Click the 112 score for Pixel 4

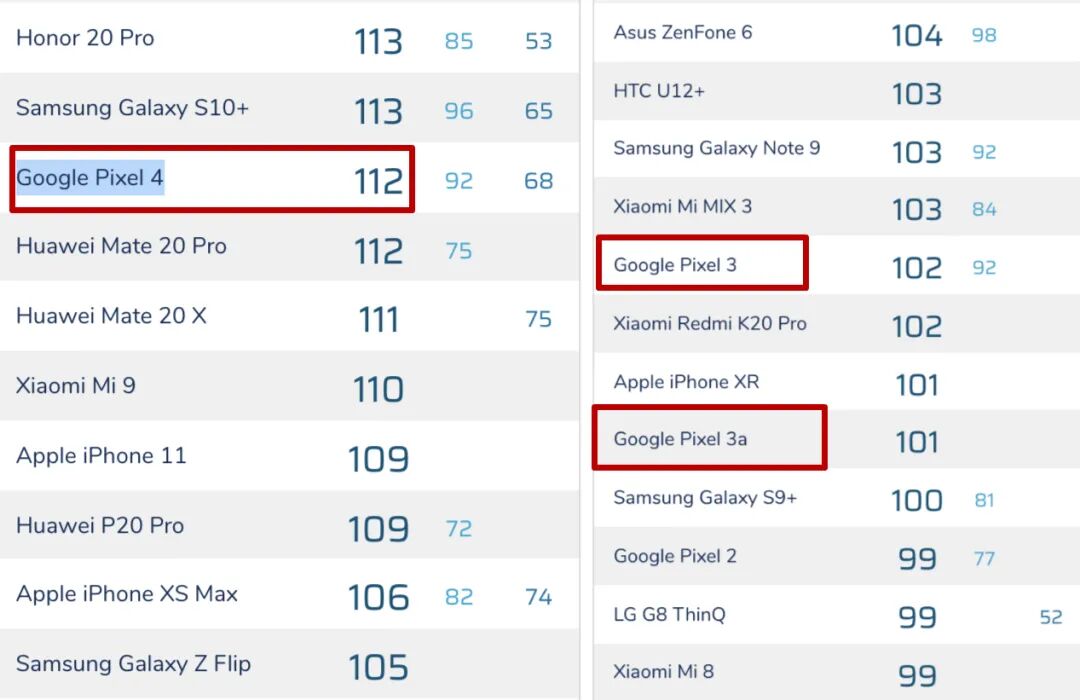click(378, 181)
